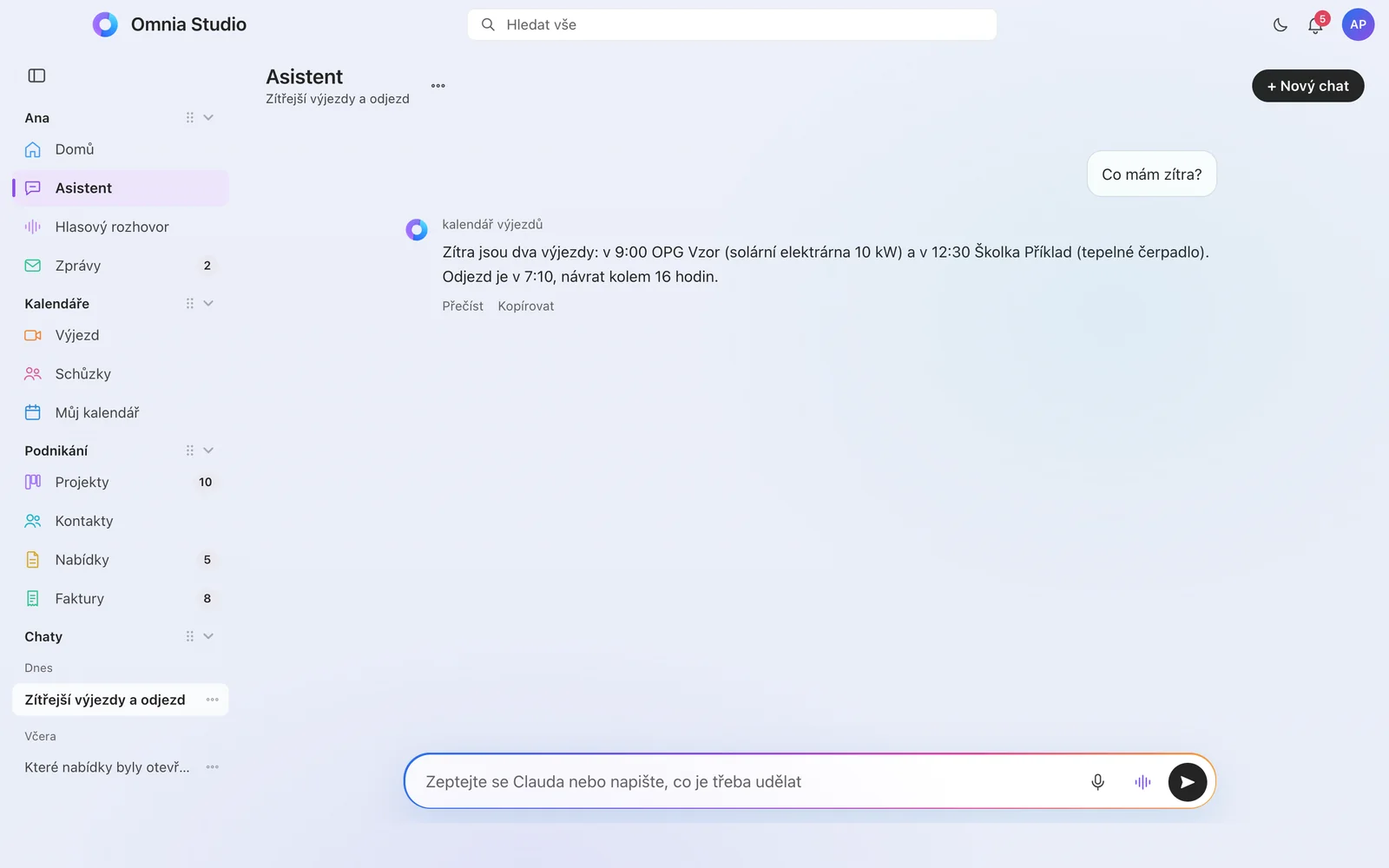Open Nabídky

coord(121,560)
